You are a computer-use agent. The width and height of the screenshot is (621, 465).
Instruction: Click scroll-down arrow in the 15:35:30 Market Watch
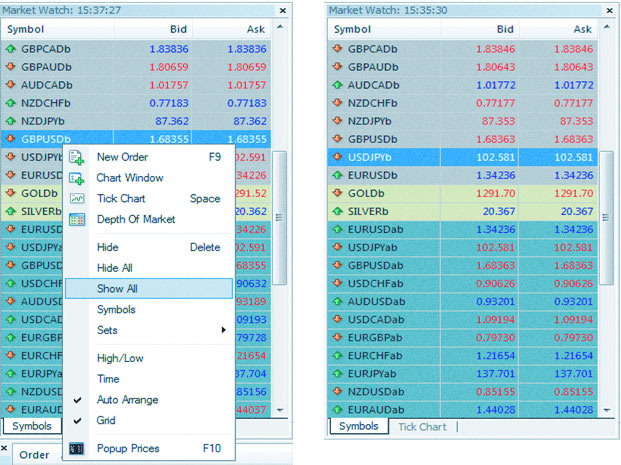tap(609, 409)
